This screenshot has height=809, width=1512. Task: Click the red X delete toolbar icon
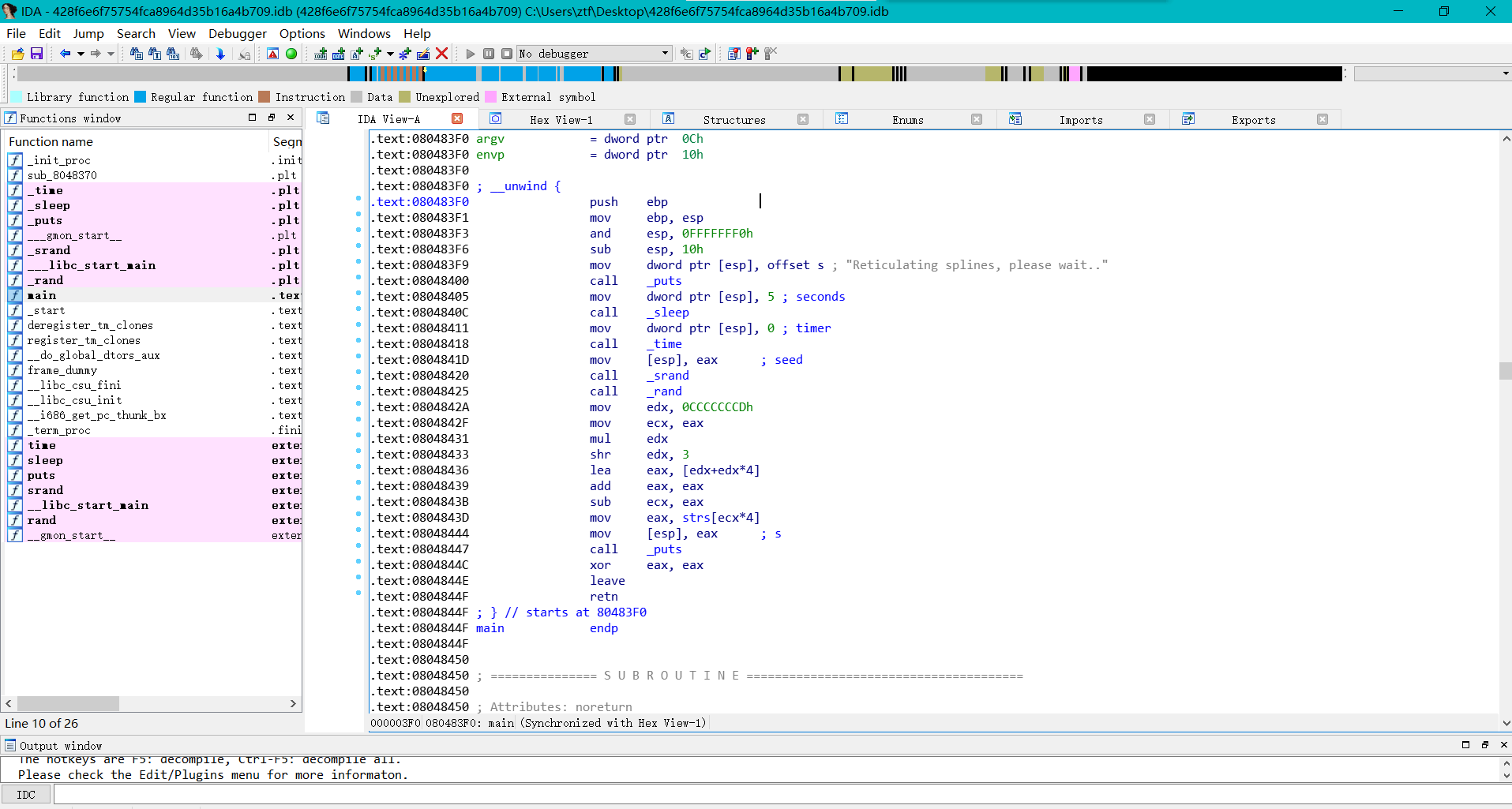pyautogui.click(x=442, y=54)
